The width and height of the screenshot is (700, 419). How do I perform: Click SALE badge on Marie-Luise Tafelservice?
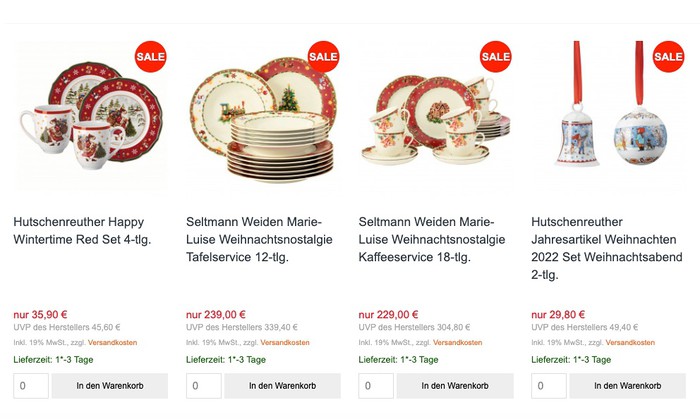(323, 57)
